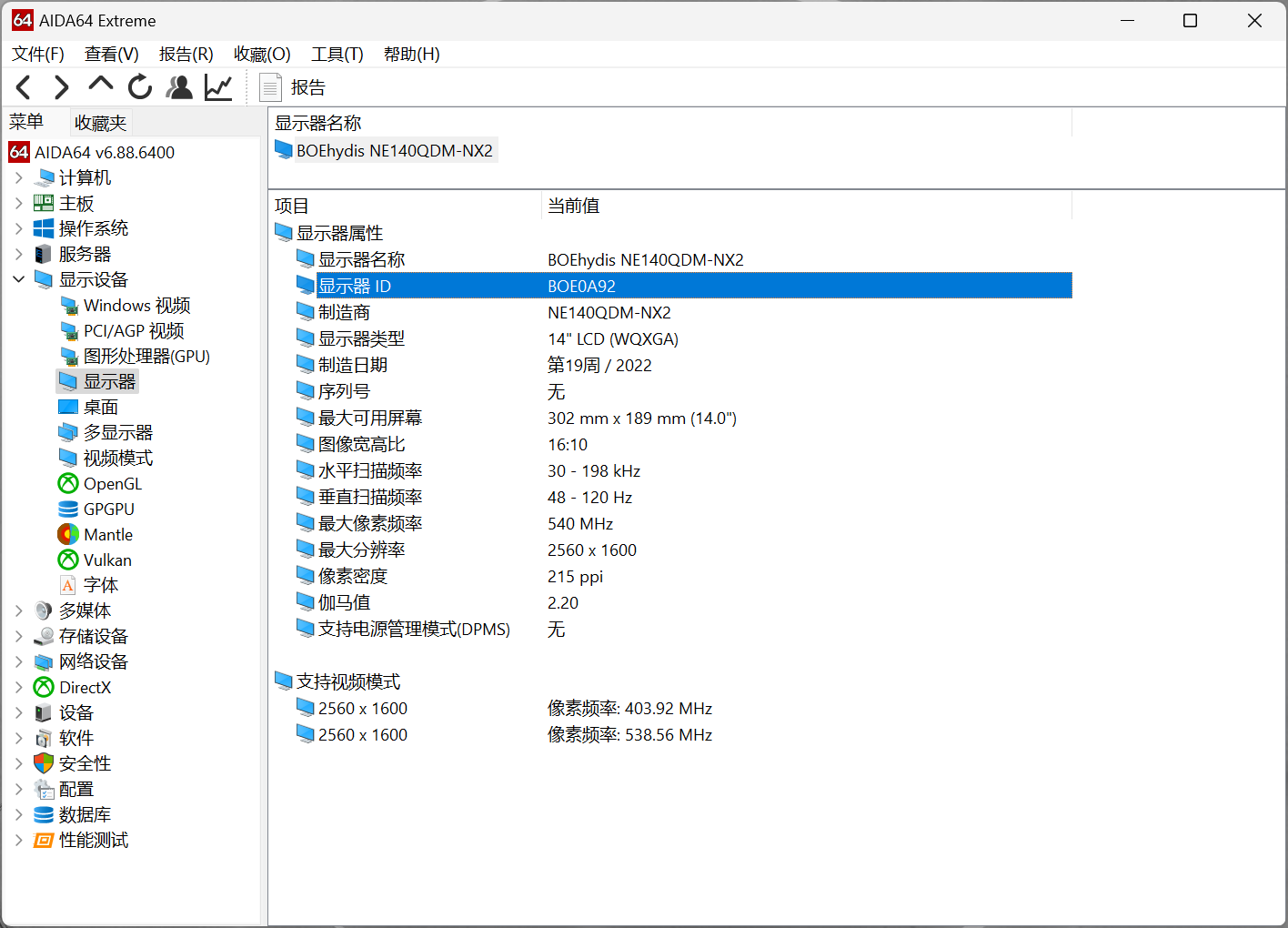The image size is (1288, 928).
Task: Click the DirectX Xbox icon
Action: point(44,687)
